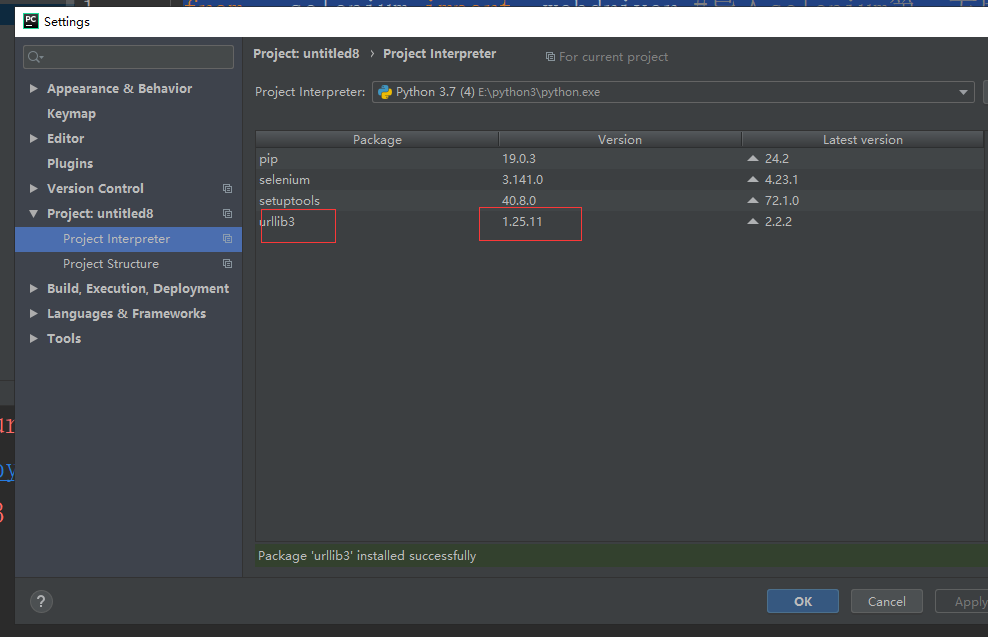Click latest version 2.2.2 value
The image size is (988, 637).
tap(778, 221)
